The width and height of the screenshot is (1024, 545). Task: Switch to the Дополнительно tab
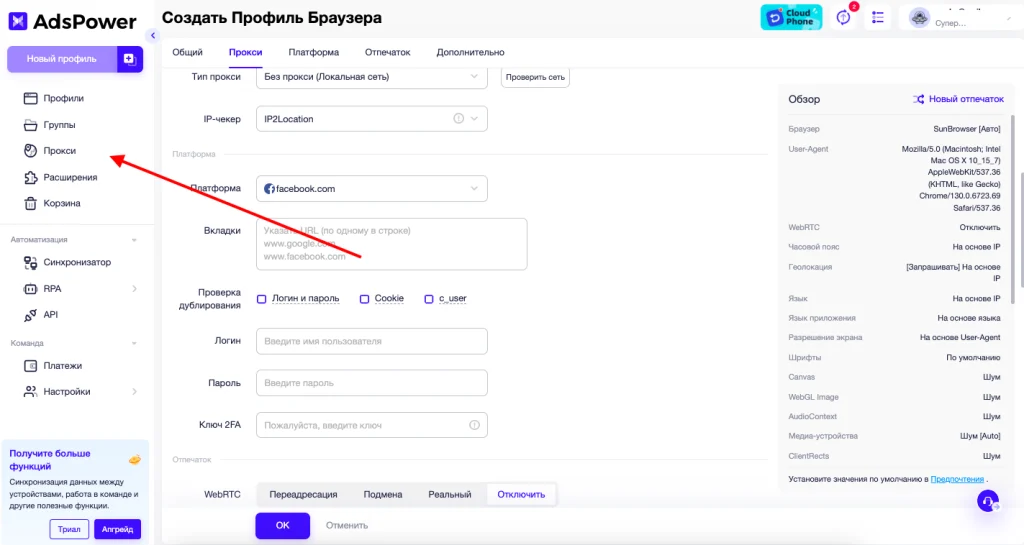tap(470, 52)
